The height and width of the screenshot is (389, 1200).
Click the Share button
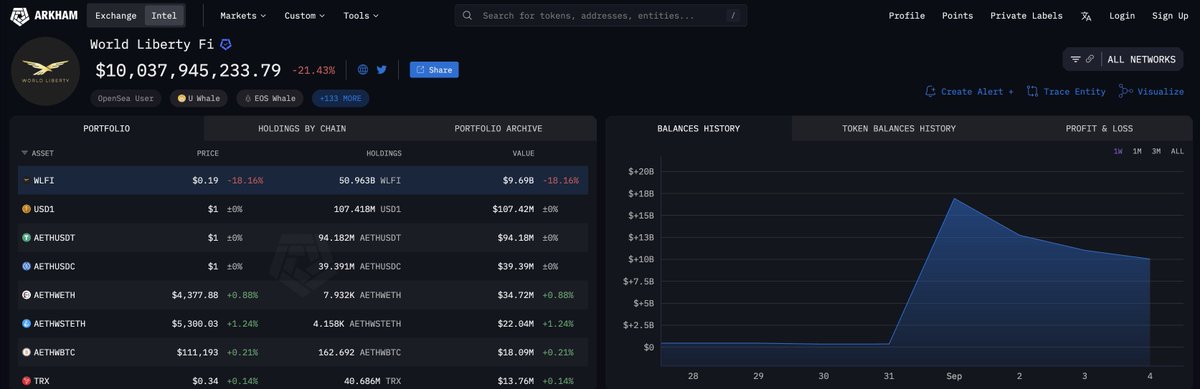tap(434, 70)
